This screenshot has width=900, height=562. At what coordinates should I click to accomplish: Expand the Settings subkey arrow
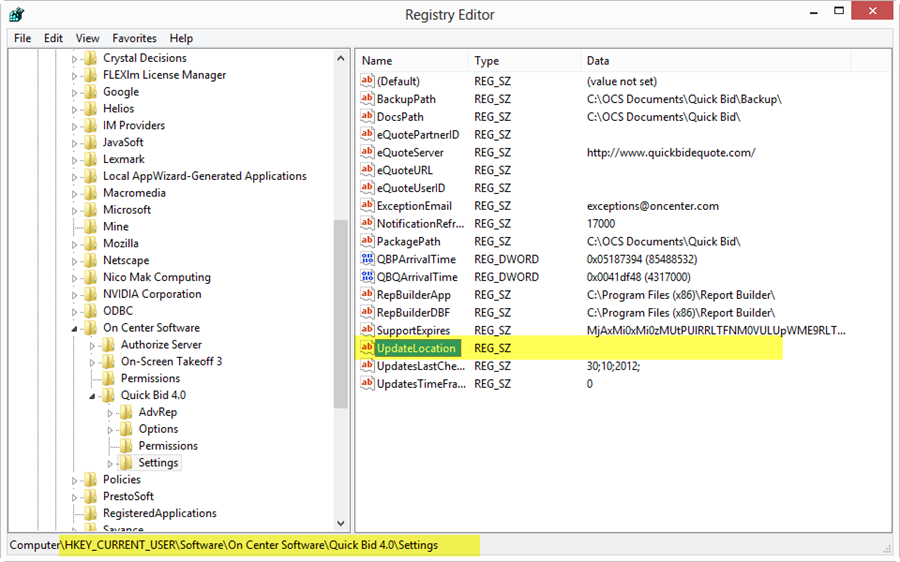pos(110,463)
